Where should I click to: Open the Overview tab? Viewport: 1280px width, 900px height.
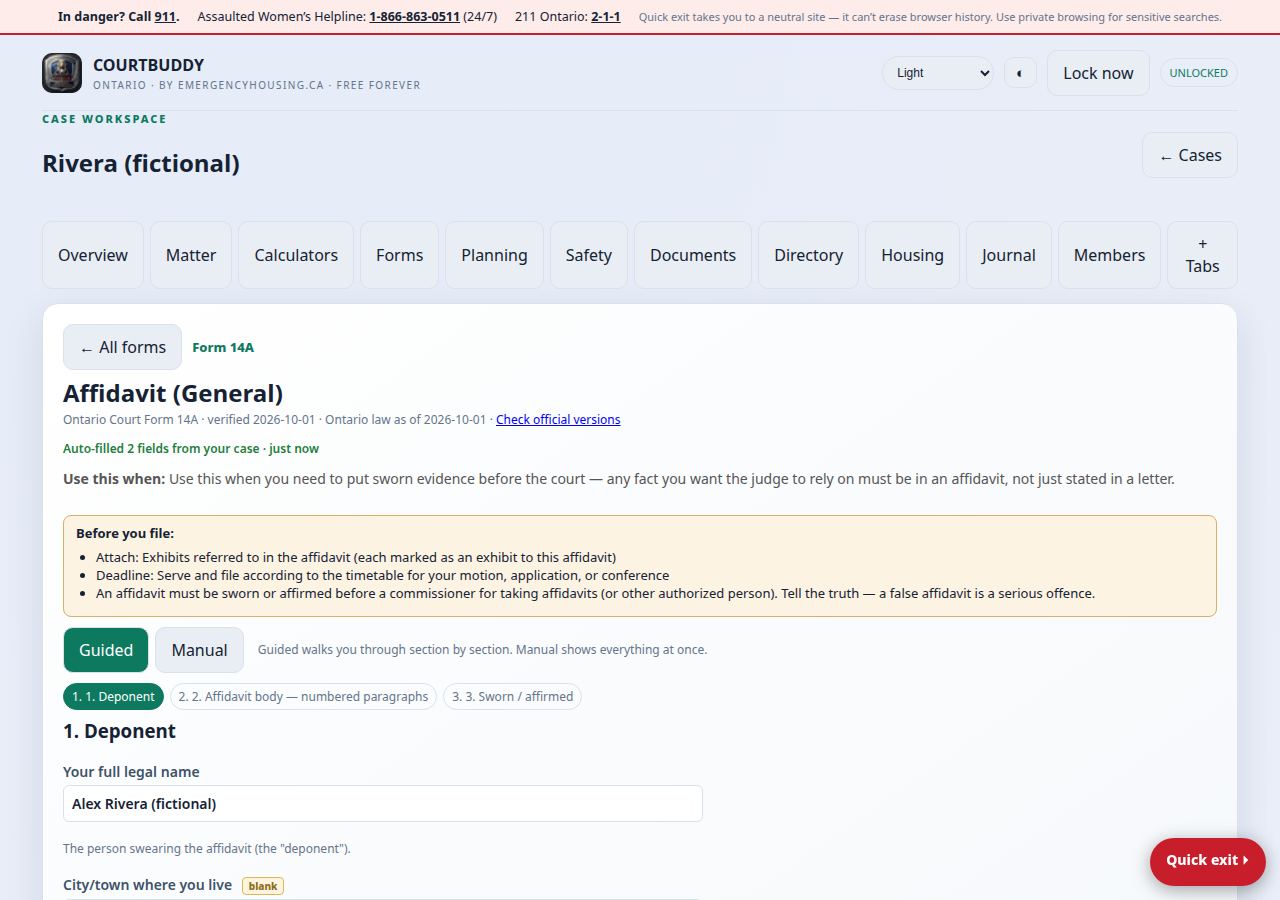(x=93, y=255)
